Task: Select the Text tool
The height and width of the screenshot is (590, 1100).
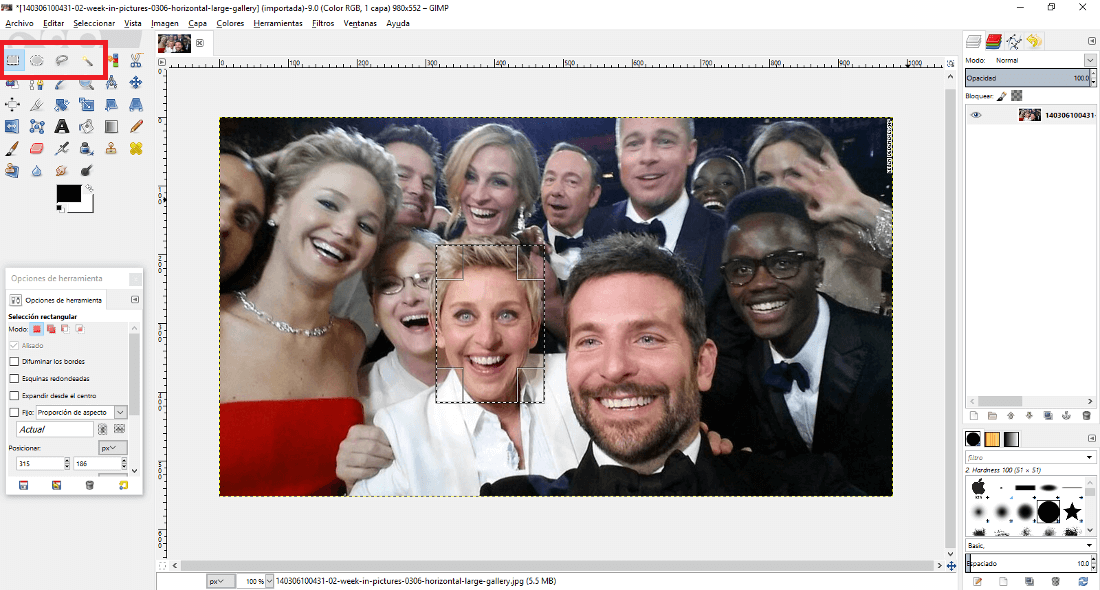Action: click(62, 126)
